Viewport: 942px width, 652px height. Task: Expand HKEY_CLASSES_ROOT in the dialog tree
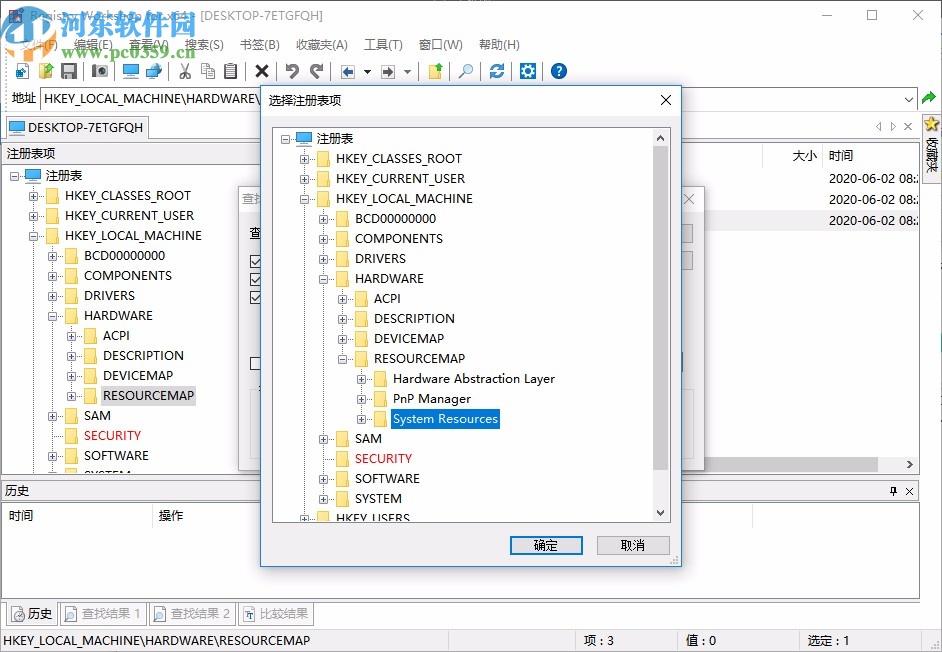pos(305,159)
